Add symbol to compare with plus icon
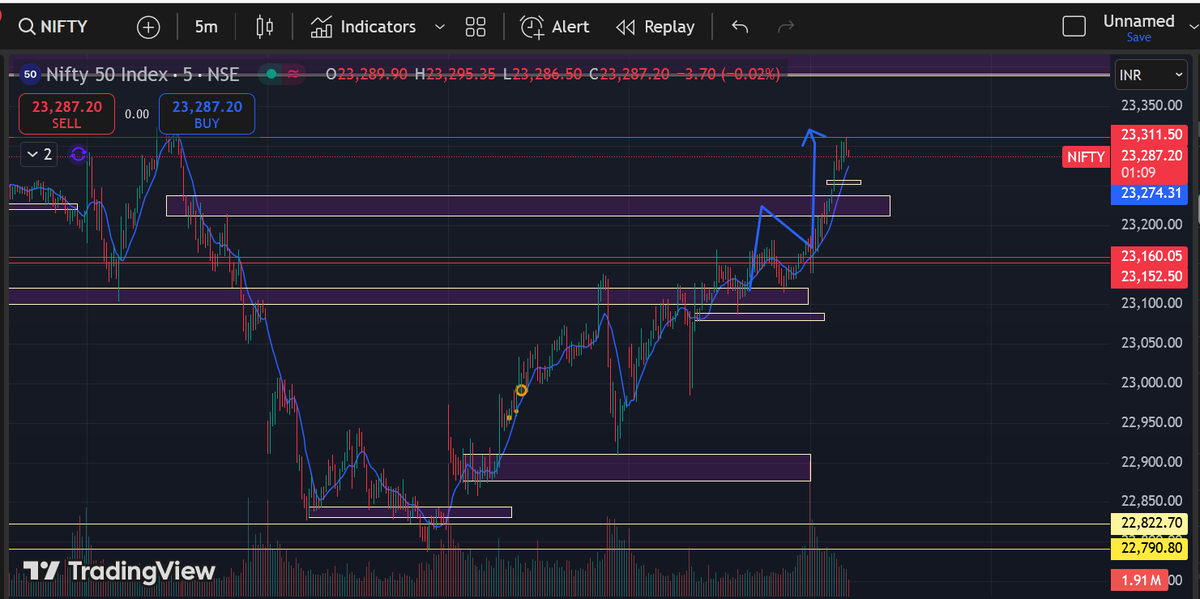Screen dimensions: 1200x599 tap(148, 27)
